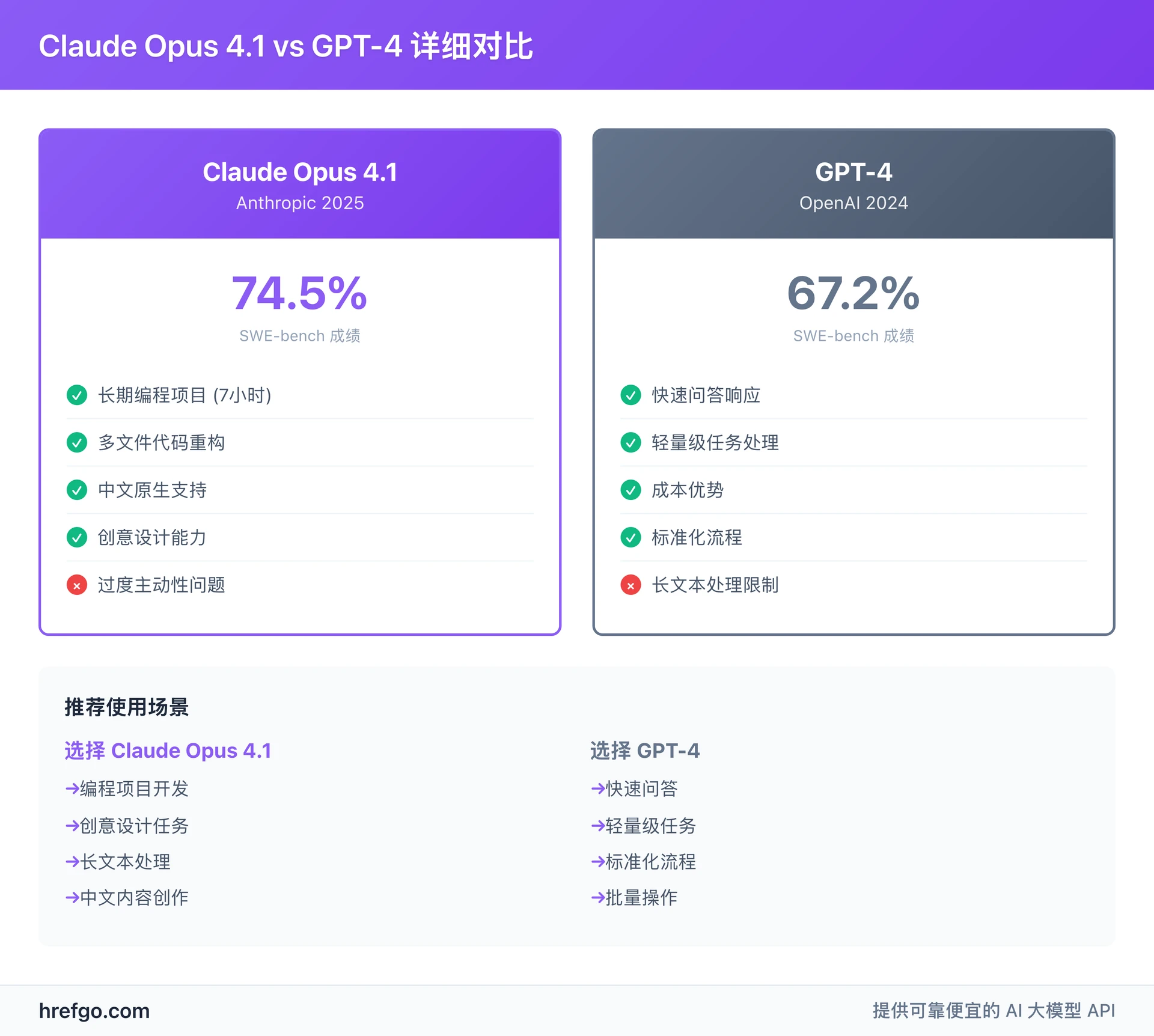
Task: Click the text 快速问答响应
Action: coord(706,395)
